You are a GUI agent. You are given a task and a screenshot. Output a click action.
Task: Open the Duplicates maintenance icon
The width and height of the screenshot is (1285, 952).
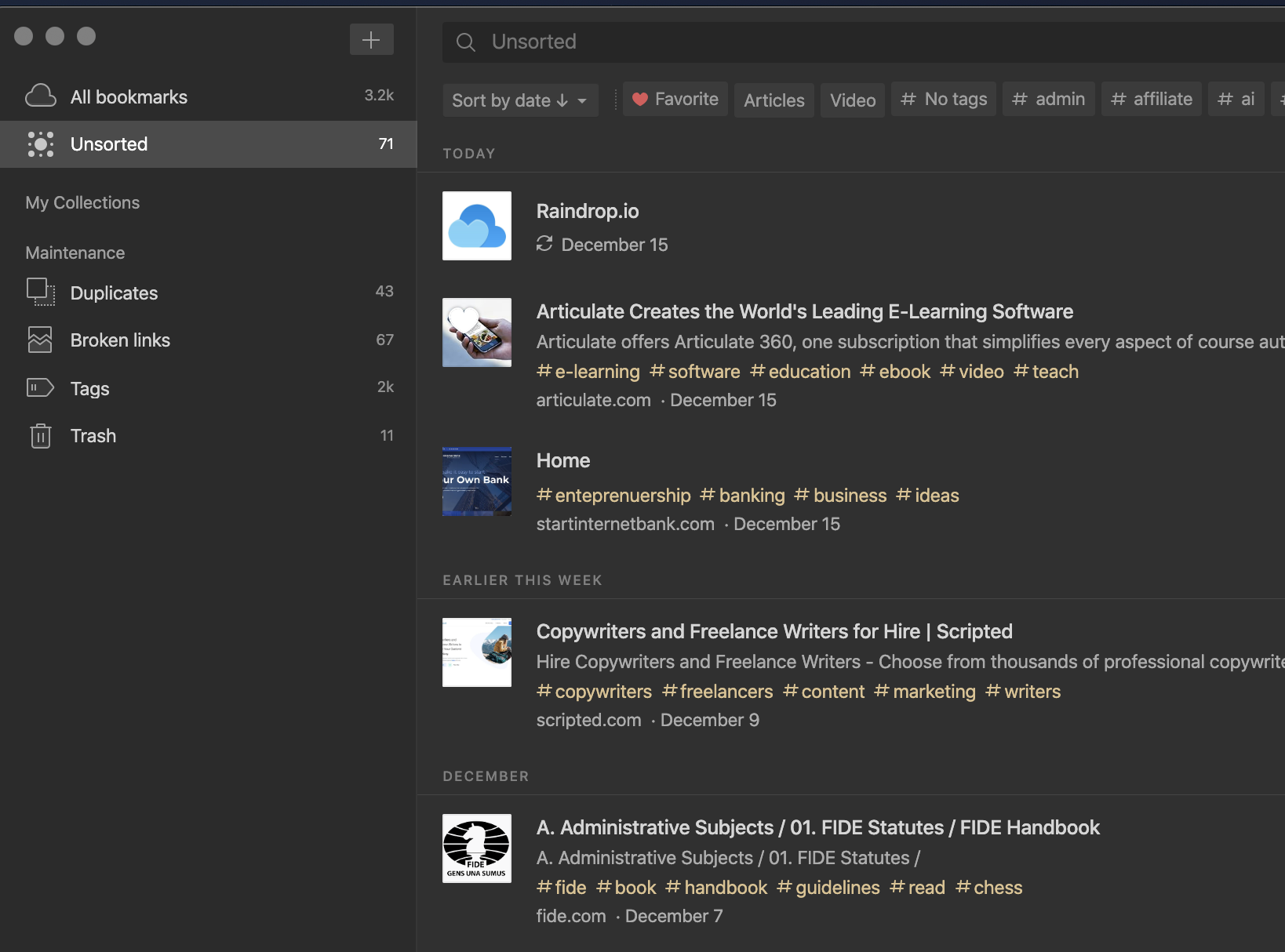point(41,293)
